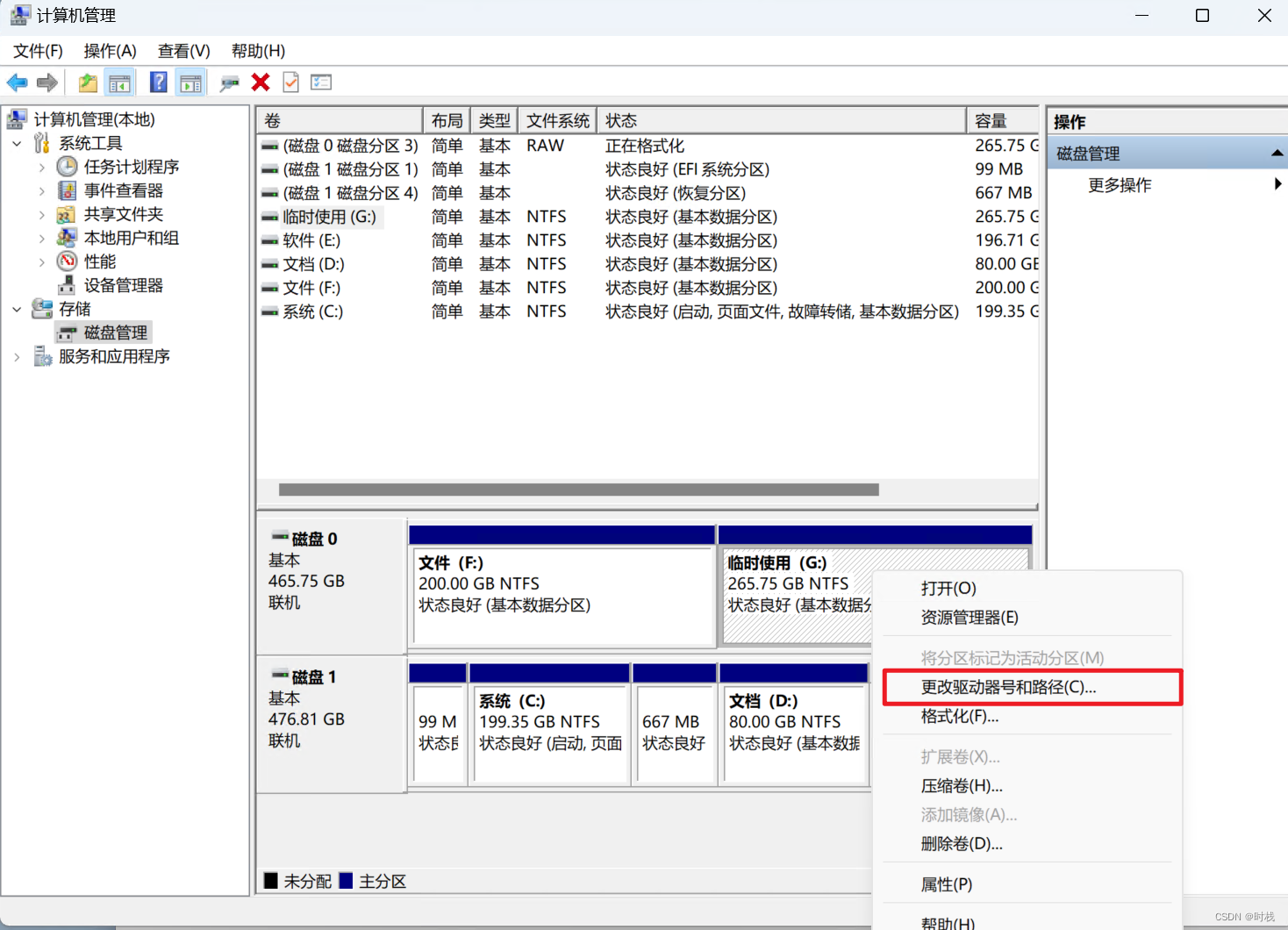Select the 磁盘 0 disk label box
This screenshot has height=930, width=1288.
332,586
